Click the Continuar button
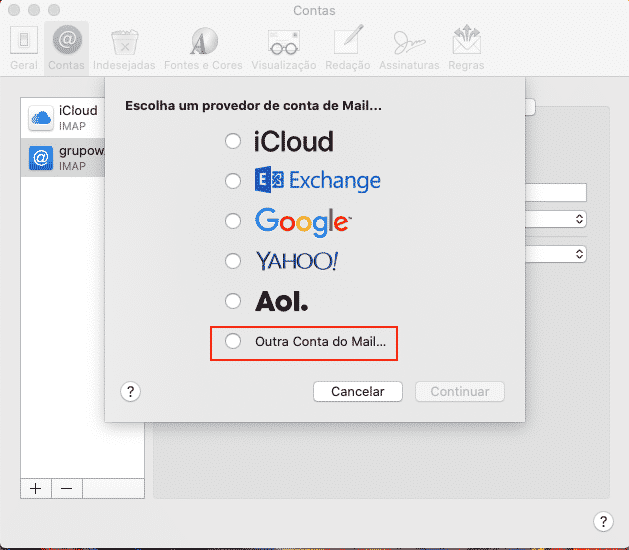Image resolution: width=629 pixels, height=550 pixels. pos(460,391)
